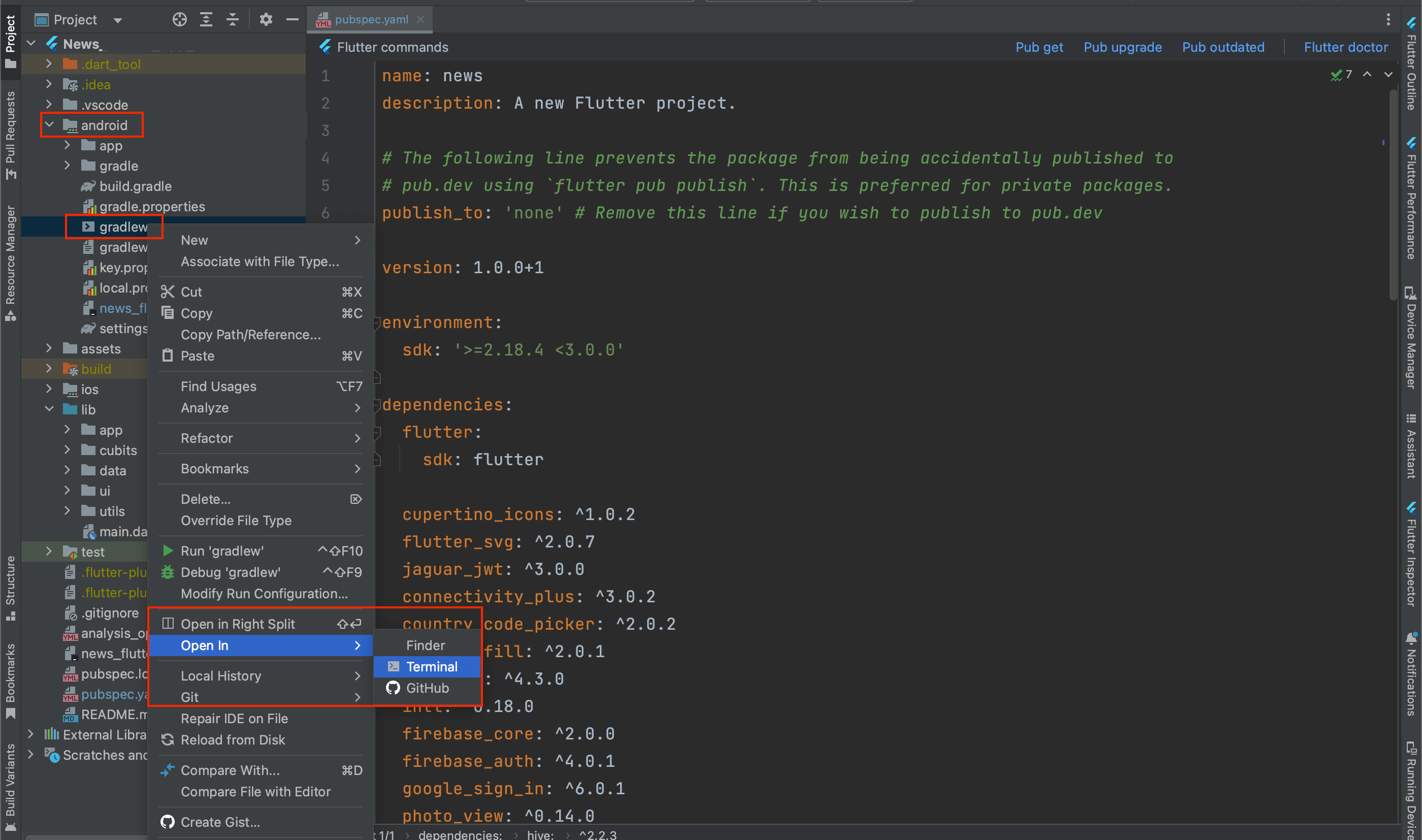
Task: Select Terminal in the Open In submenu
Action: (x=431, y=666)
